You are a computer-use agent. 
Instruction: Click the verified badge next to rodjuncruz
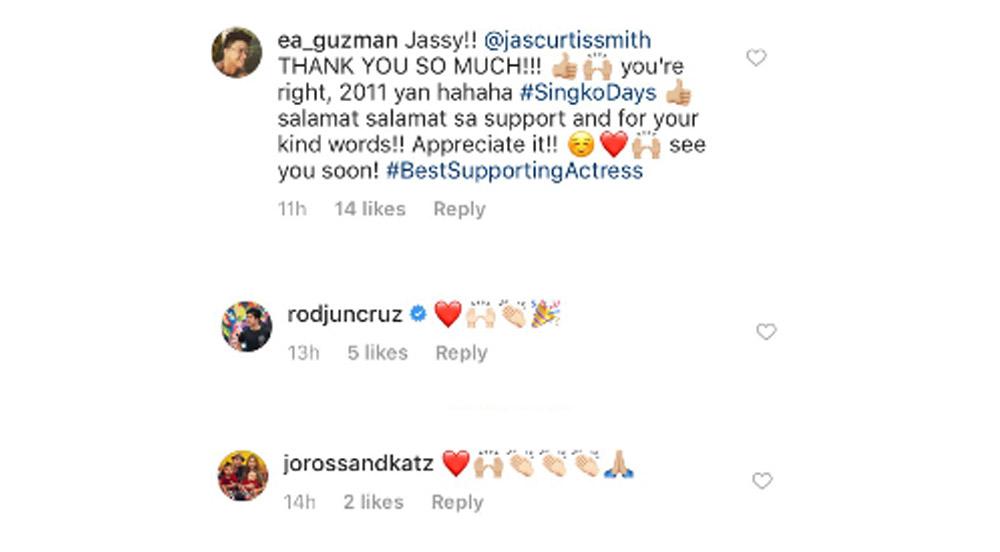click(418, 314)
